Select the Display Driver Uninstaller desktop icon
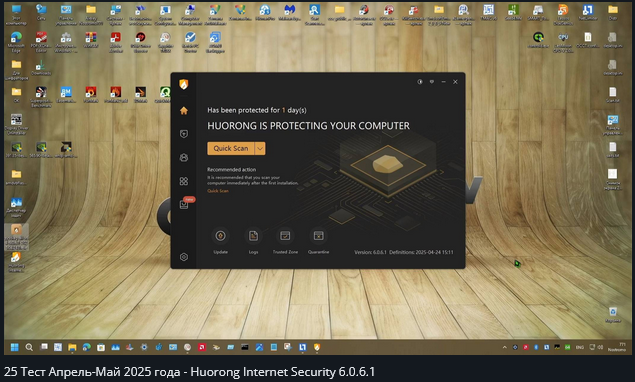 [16, 124]
